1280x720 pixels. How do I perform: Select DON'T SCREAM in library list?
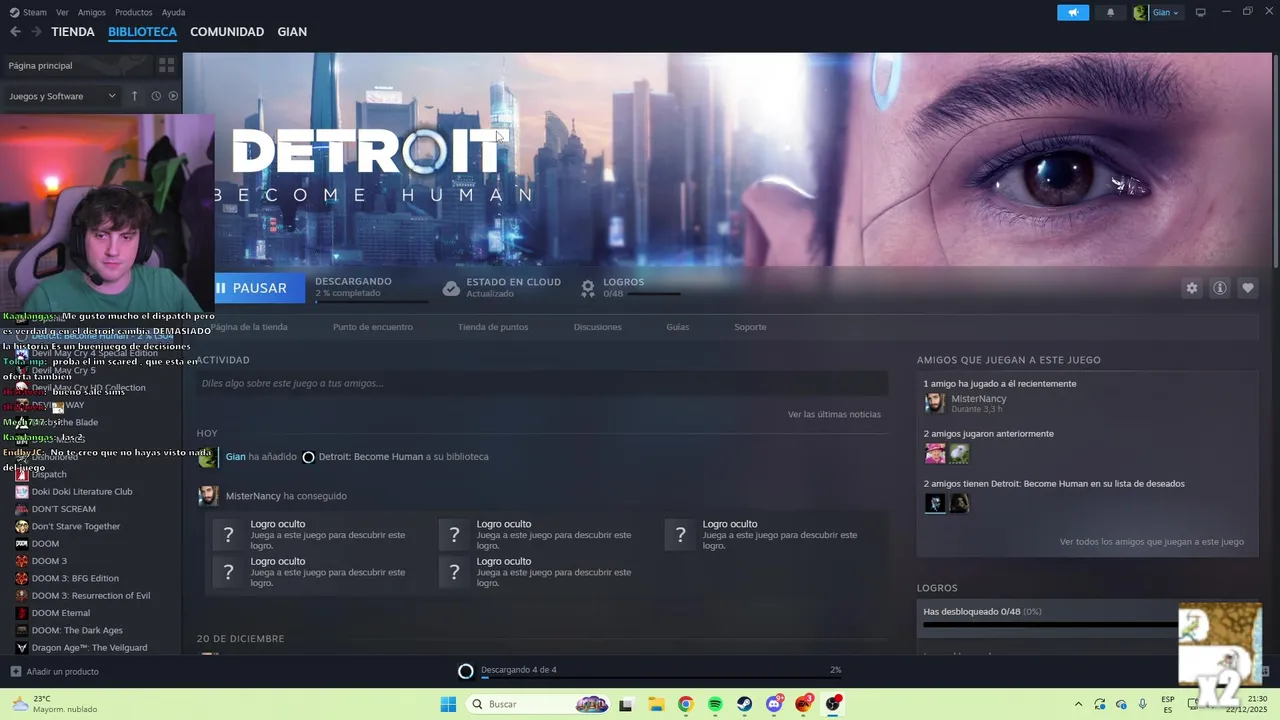coord(63,509)
